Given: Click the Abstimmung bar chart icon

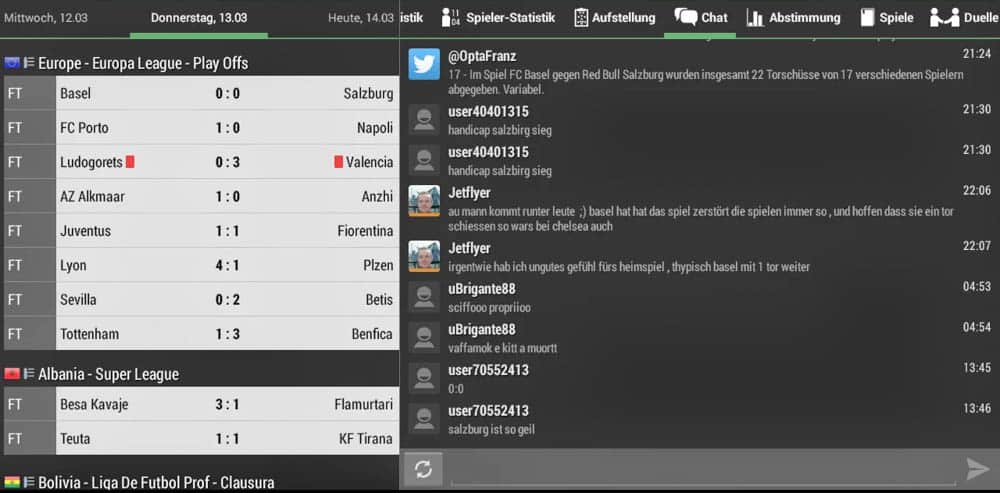Looking at the screenshot, I should click(x=755, y=18).
